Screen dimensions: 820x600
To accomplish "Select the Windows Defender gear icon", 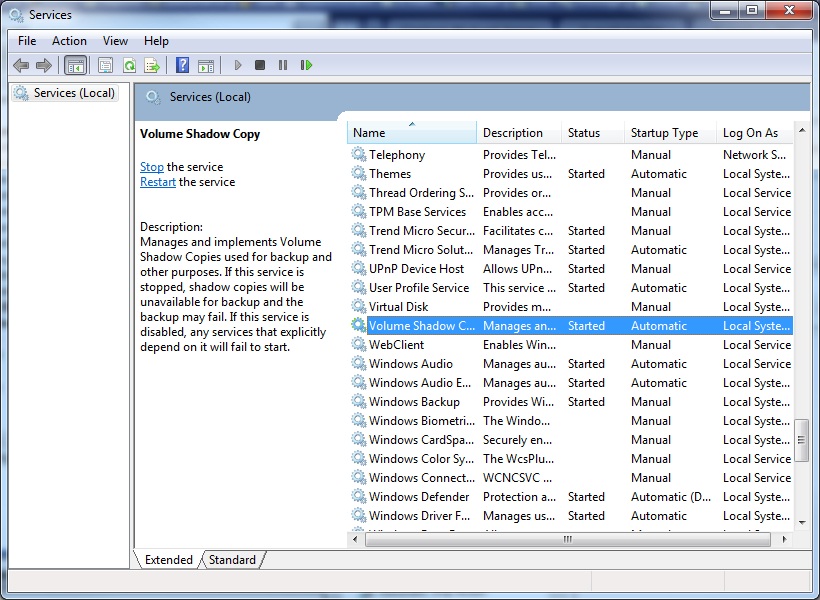I will click(x=359, y=496).
